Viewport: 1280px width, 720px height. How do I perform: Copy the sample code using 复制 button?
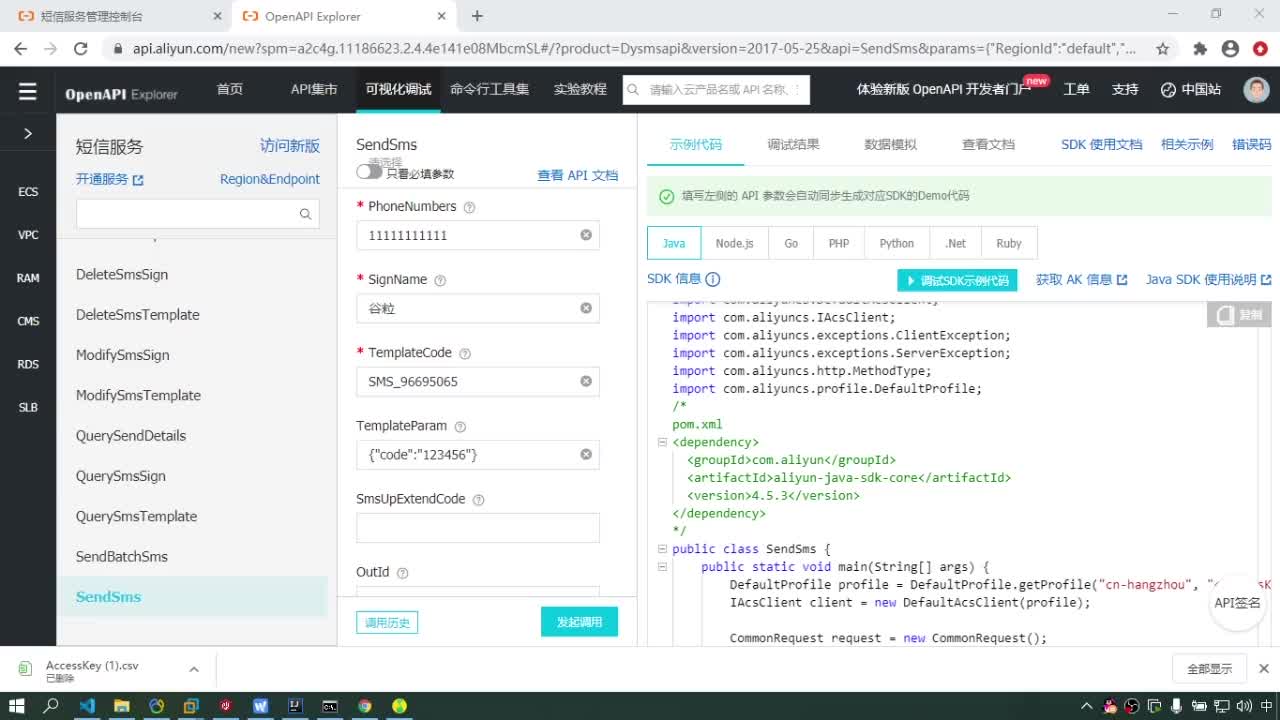pos(1240,314)
